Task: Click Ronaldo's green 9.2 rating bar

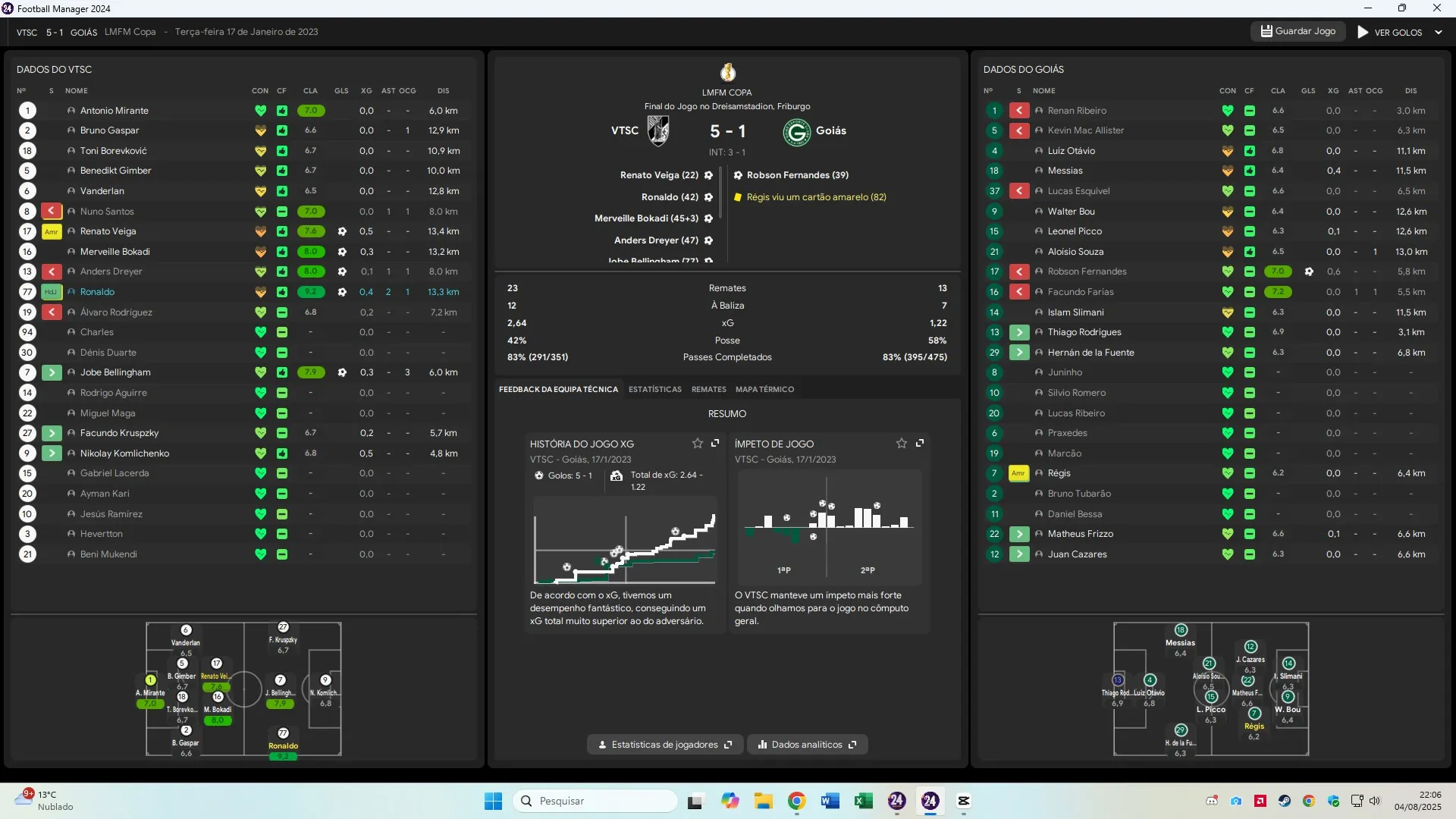Action: pyautogui.click(x=311, y=292)
